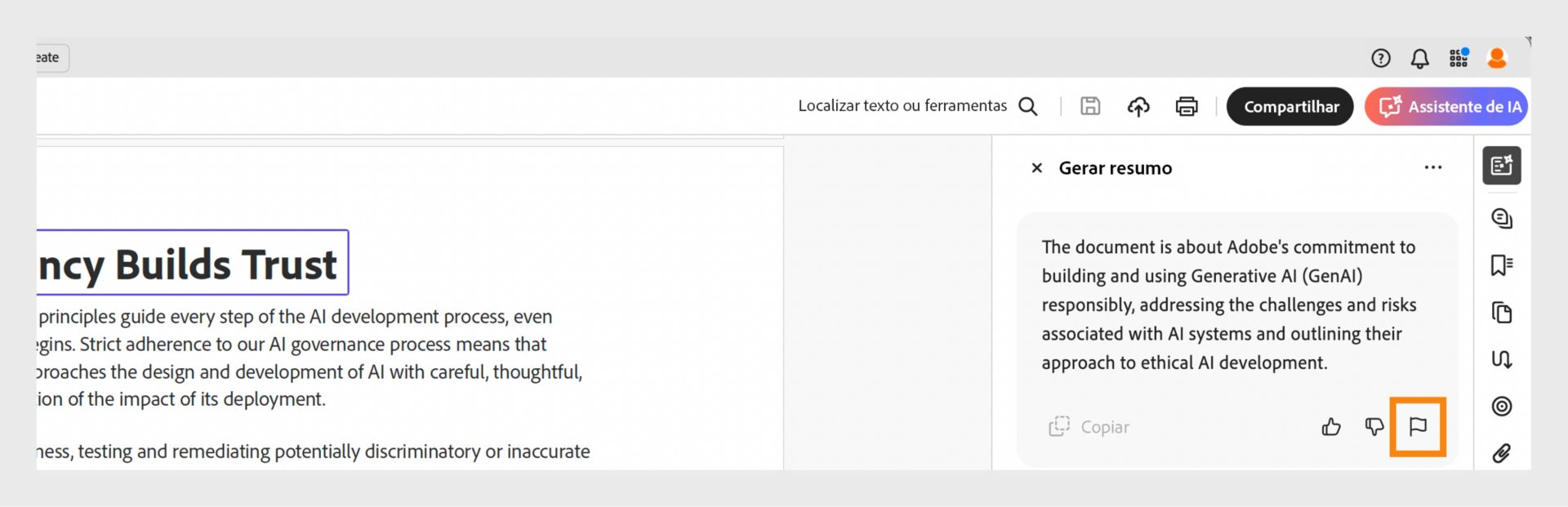Save the file with the disk icon
This screenshot has height=507, width=1568.
[x=1090, y=106]
